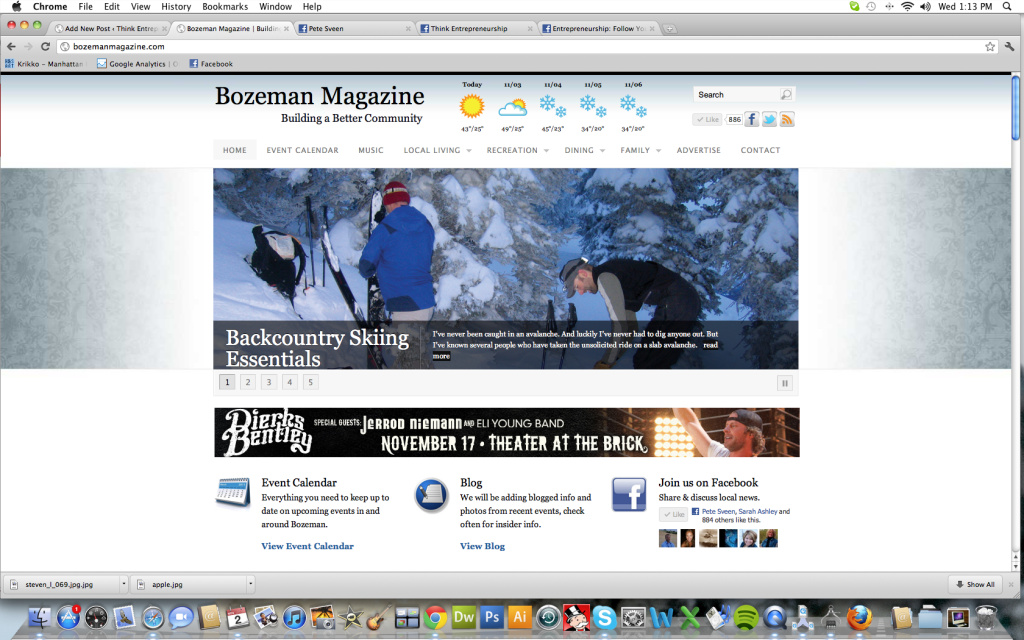Open Spotify from the Dock
The width and height of the screenshot is (1024, 640).
point(746,616)
